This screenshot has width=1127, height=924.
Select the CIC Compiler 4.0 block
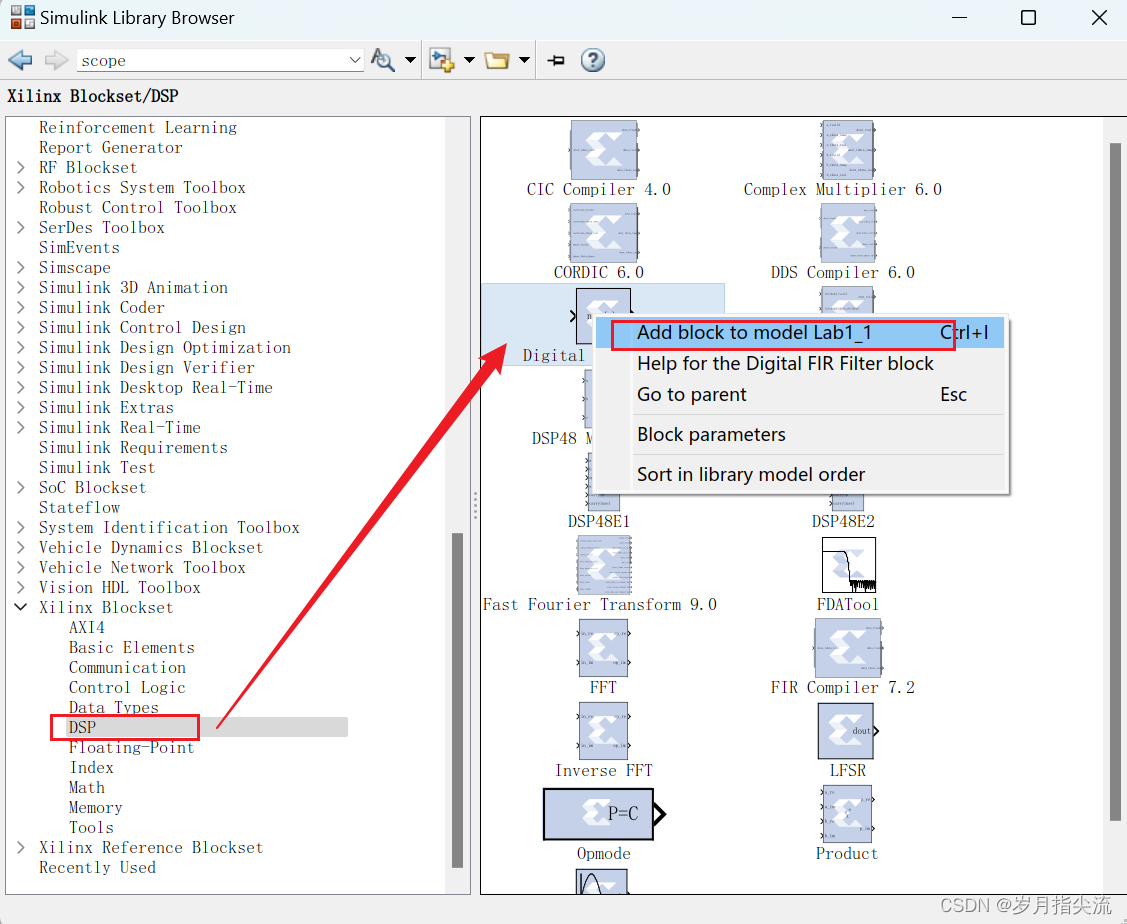[x=604, y=149]
